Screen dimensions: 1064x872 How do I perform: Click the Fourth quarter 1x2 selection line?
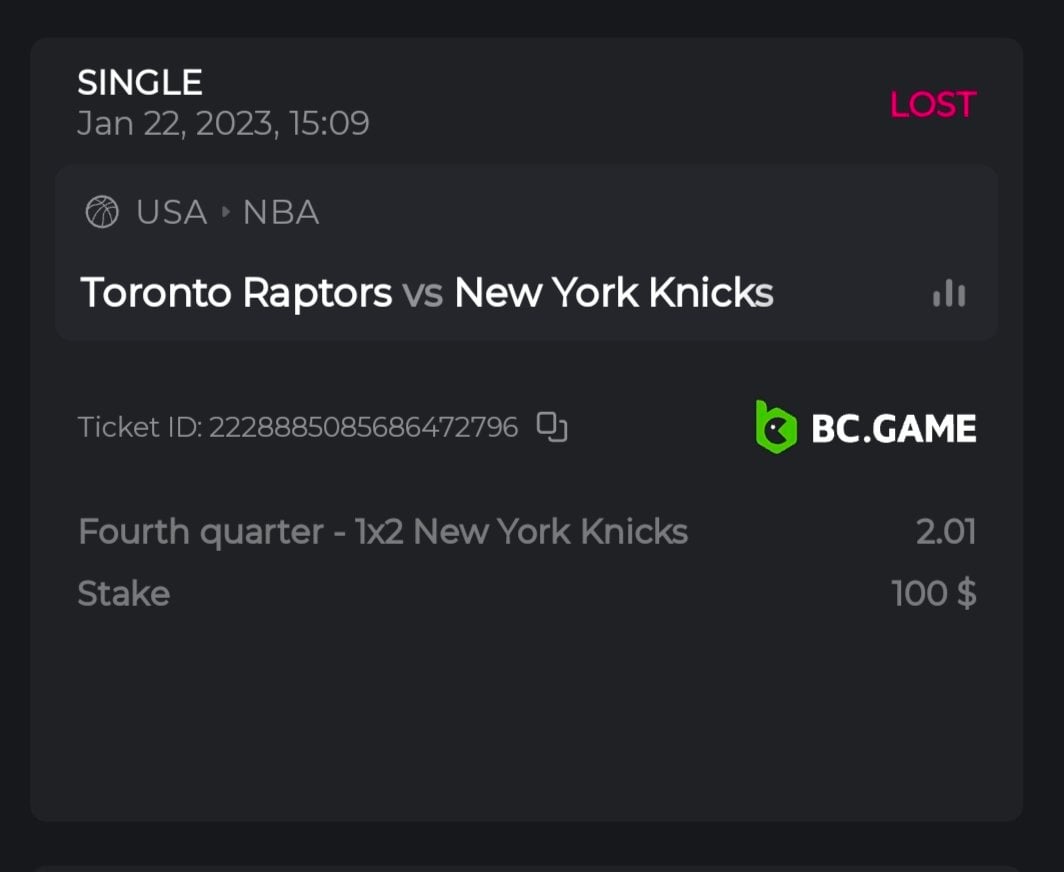383,531
